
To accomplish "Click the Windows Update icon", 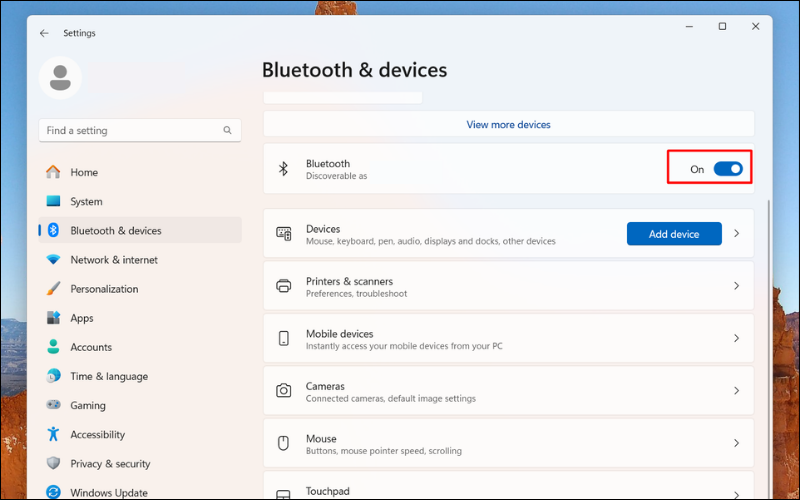I will [53, 492].
